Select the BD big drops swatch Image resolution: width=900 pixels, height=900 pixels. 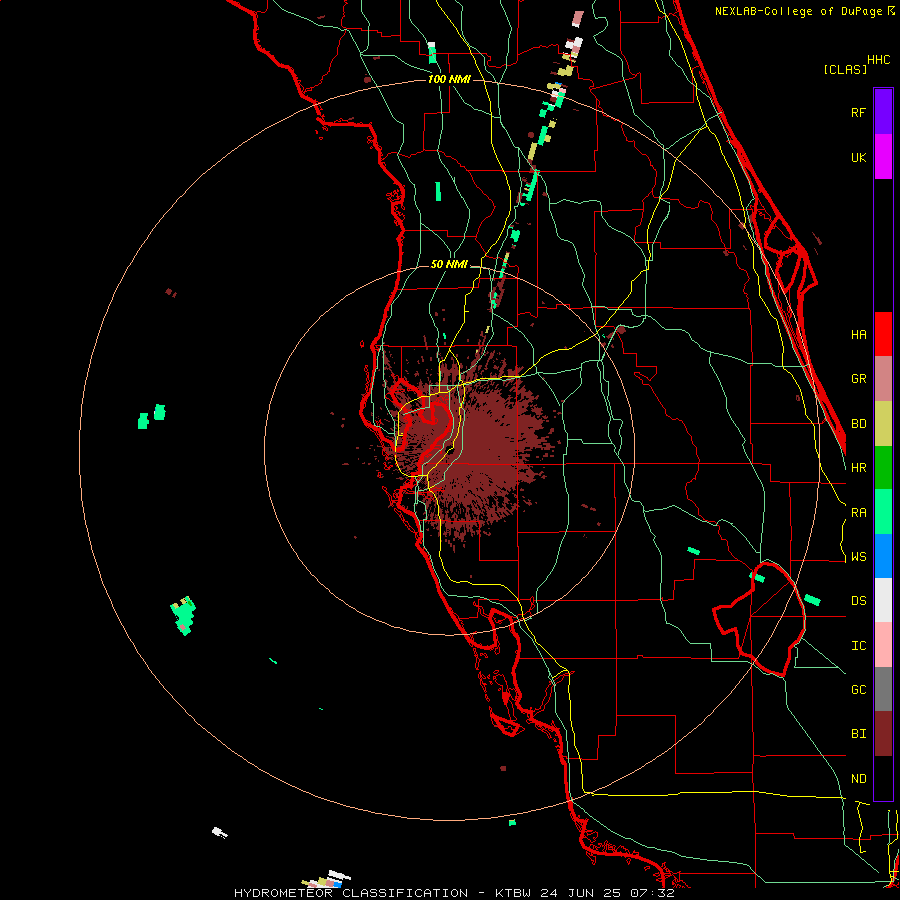coord(883,424)
